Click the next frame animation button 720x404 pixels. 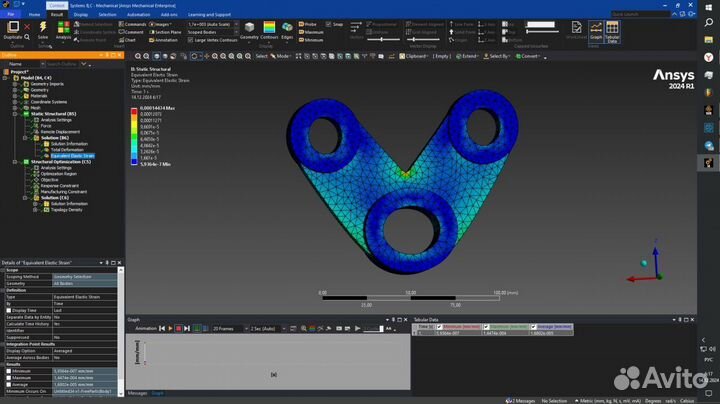click(187, 329)
